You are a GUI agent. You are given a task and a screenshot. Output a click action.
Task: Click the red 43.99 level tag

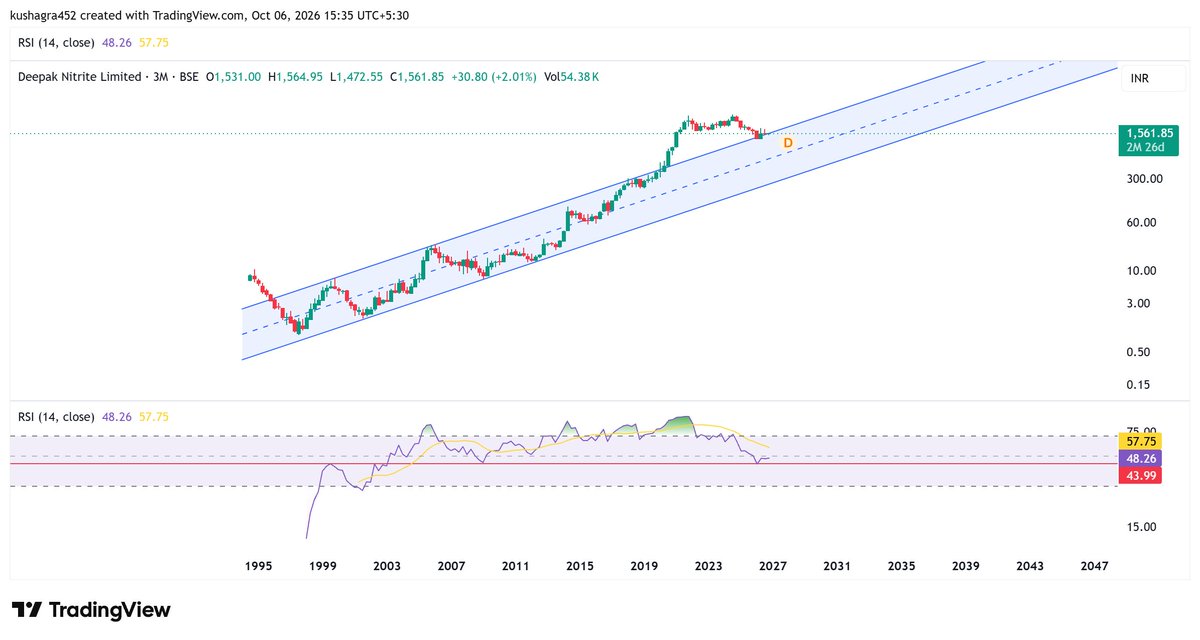[x=1142, y=477]
